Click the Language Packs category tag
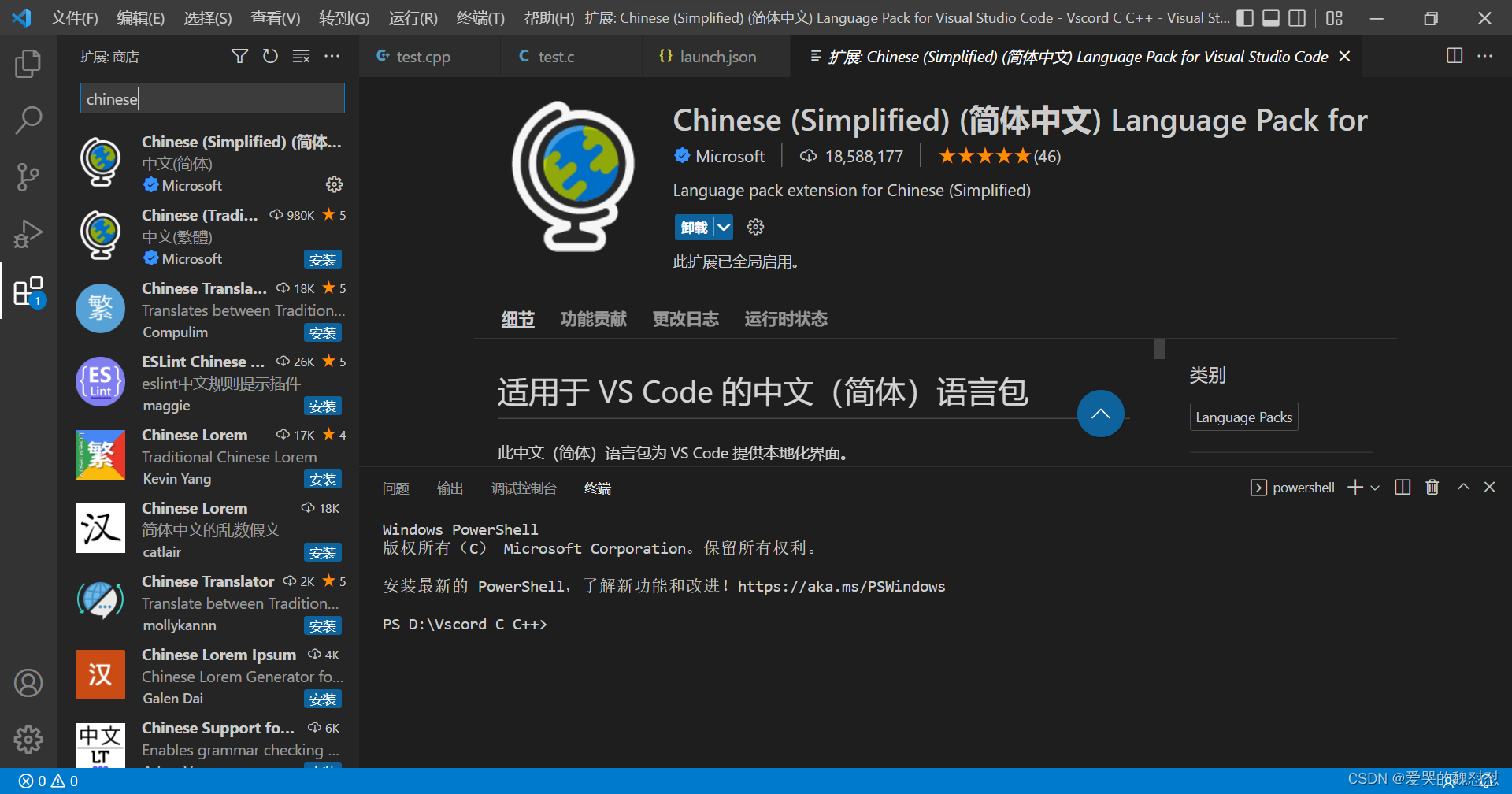The width and height of the screenshot is (1512, 794). pyautogui.click(x=1243, y=417)
